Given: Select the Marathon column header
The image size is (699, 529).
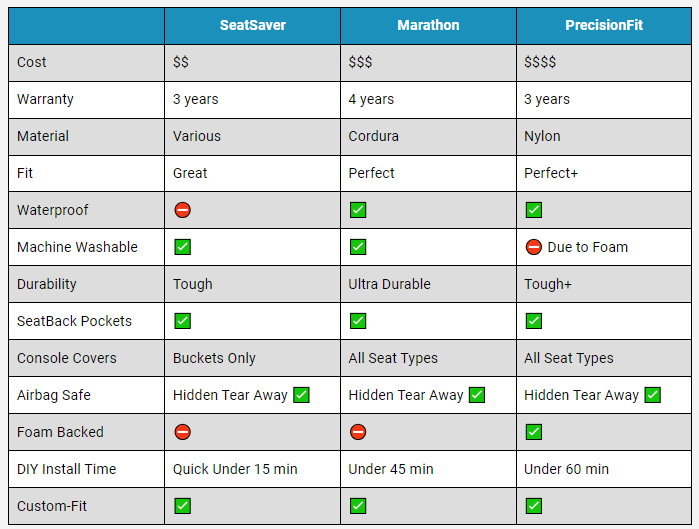Looking at the screenshot, I should [x=428, y=25].
